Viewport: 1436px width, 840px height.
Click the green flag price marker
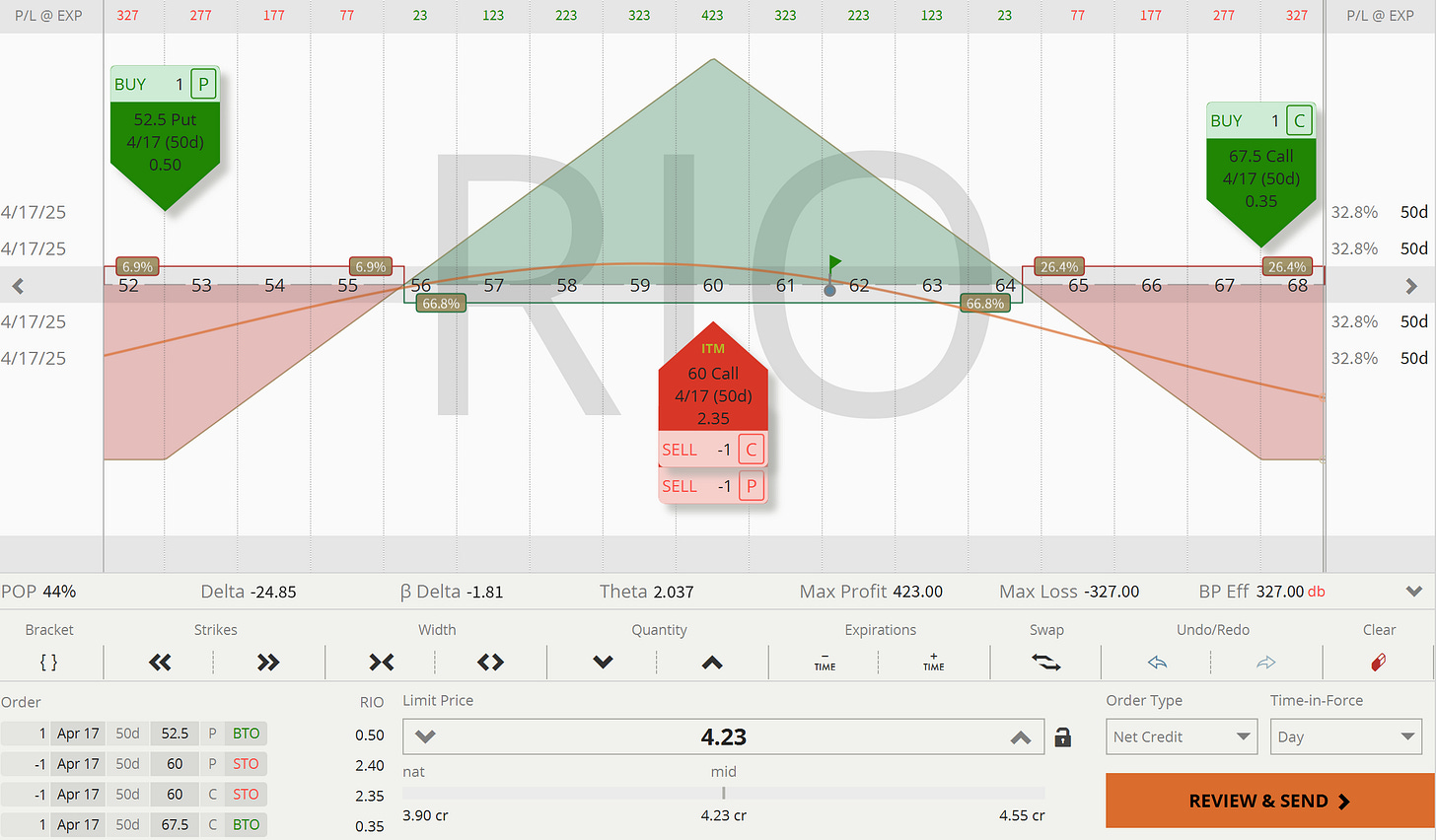pyautogui.click(x=834, y=263)
